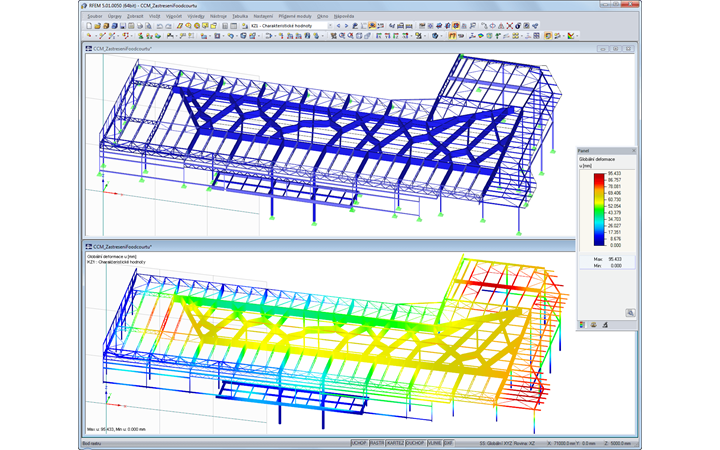The height and width of the screenshot is (450, 720).
Task: Switch to the third tab icon in Panel
Action: 605,325
